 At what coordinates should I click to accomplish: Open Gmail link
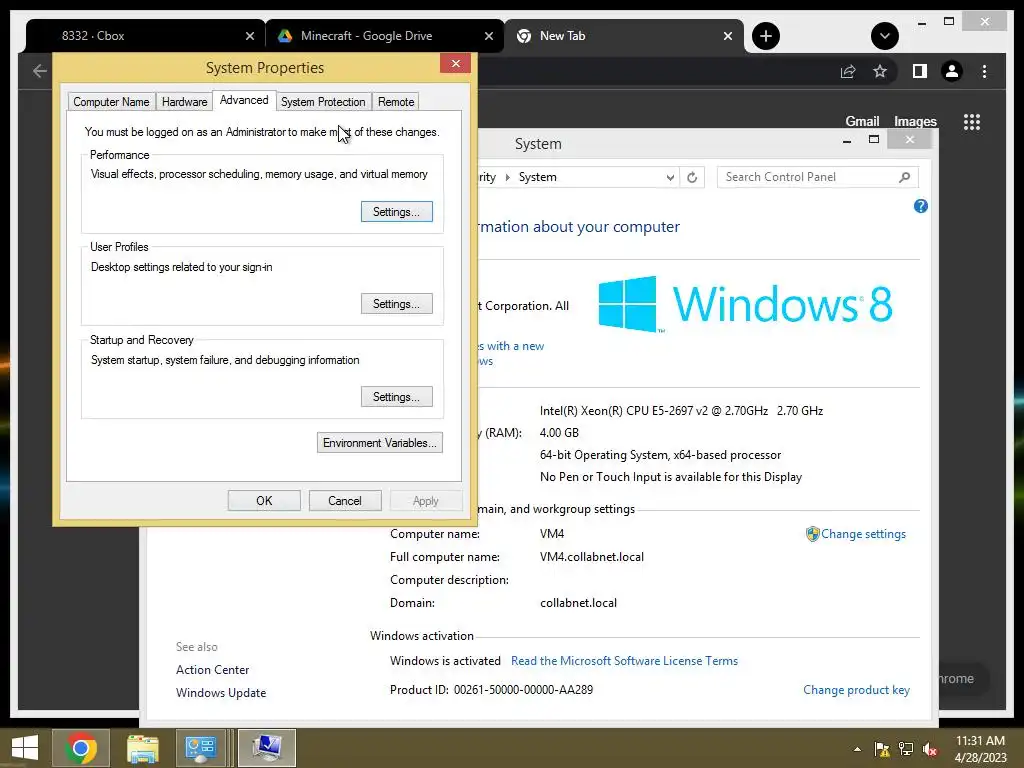coord(862,121)
